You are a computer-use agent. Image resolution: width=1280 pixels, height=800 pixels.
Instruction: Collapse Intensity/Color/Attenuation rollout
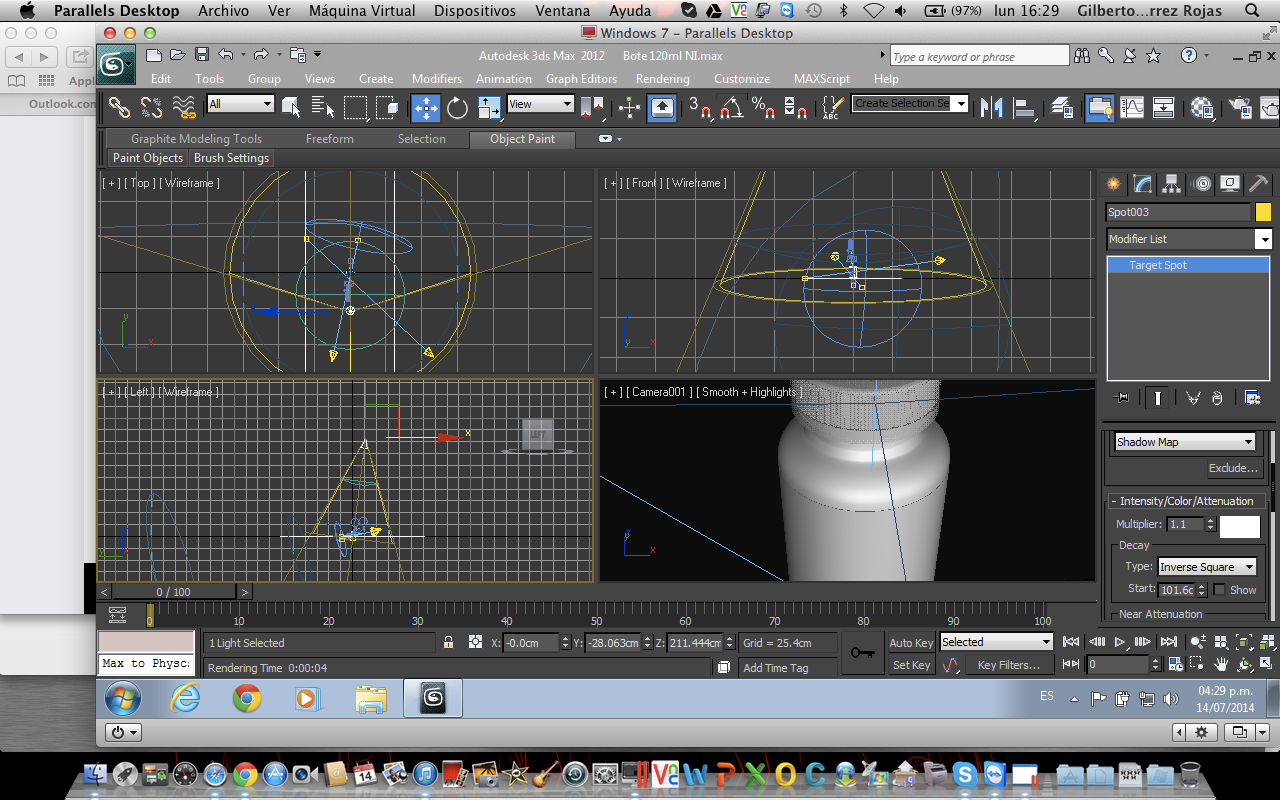(x=1186, y=501)
